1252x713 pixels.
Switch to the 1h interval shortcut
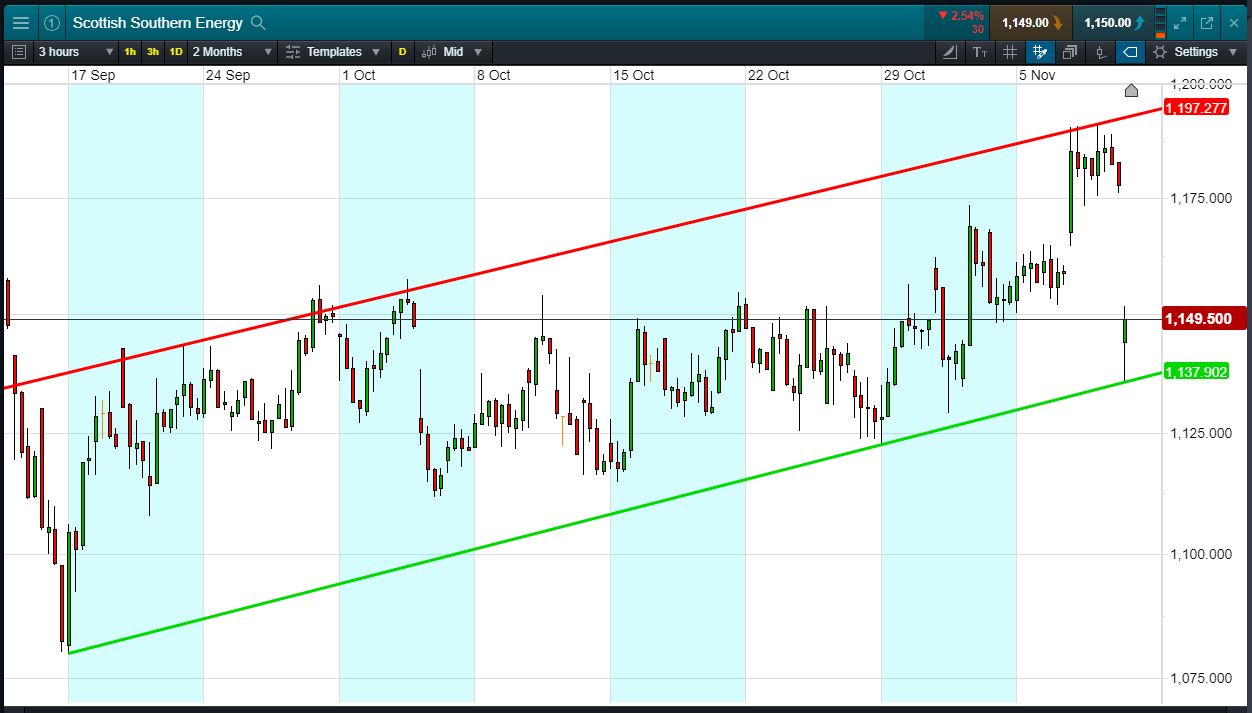(130, 52)
